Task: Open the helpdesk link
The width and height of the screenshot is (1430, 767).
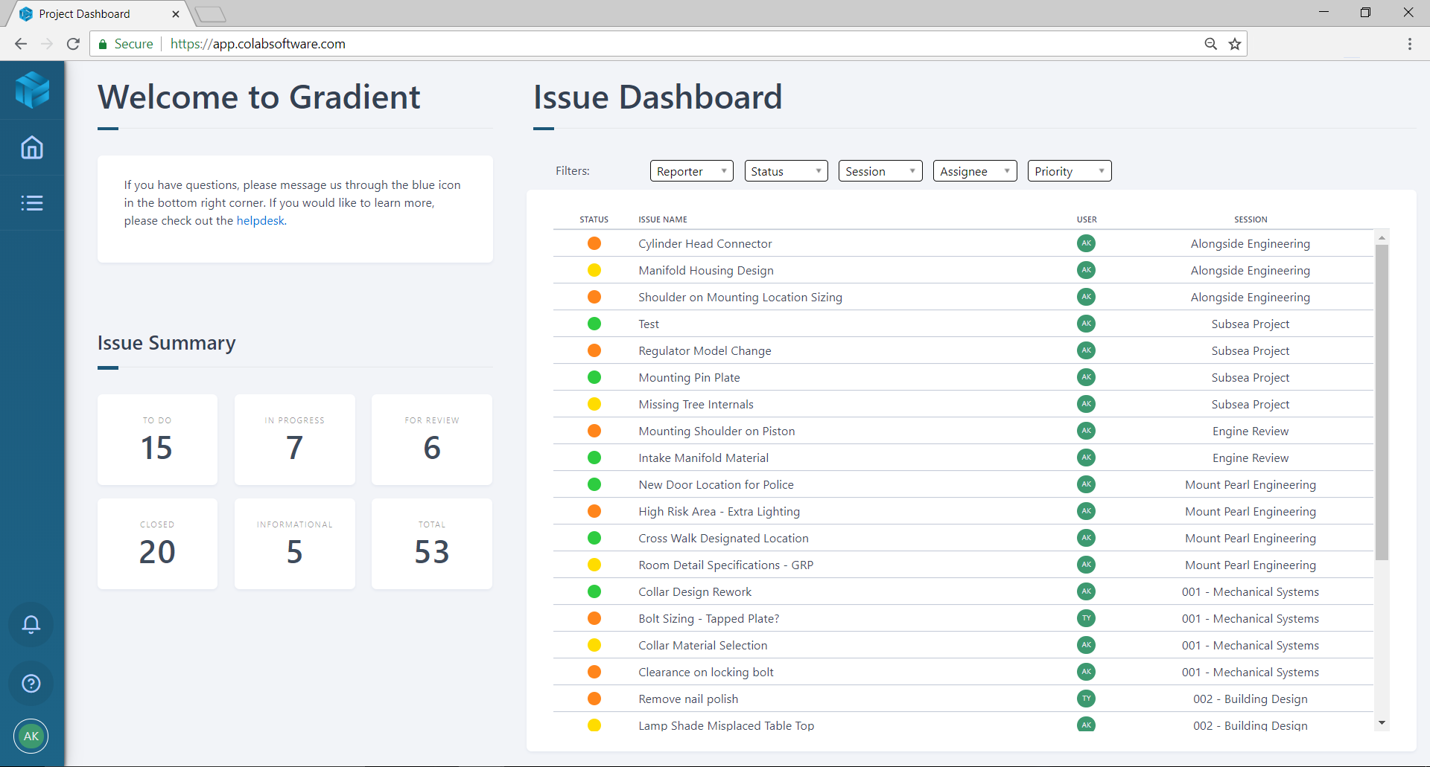Action: 260,220
